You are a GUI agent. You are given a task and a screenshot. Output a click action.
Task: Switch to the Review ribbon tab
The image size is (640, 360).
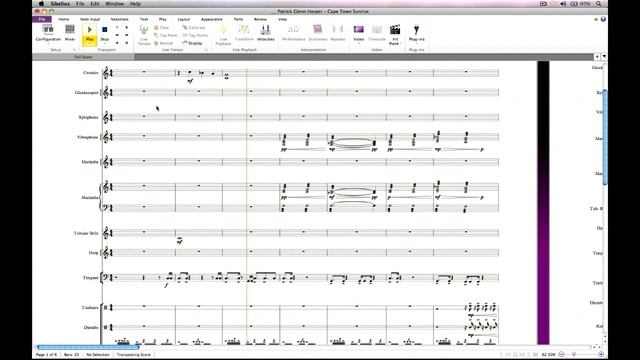pyautogui.click(x=260, y=19)
